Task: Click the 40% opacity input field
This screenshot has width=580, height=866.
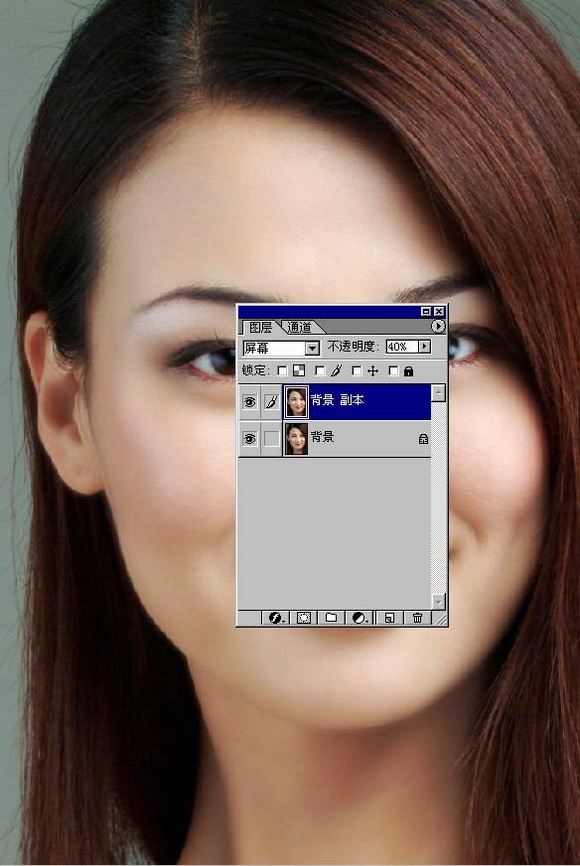Action: 402,346
